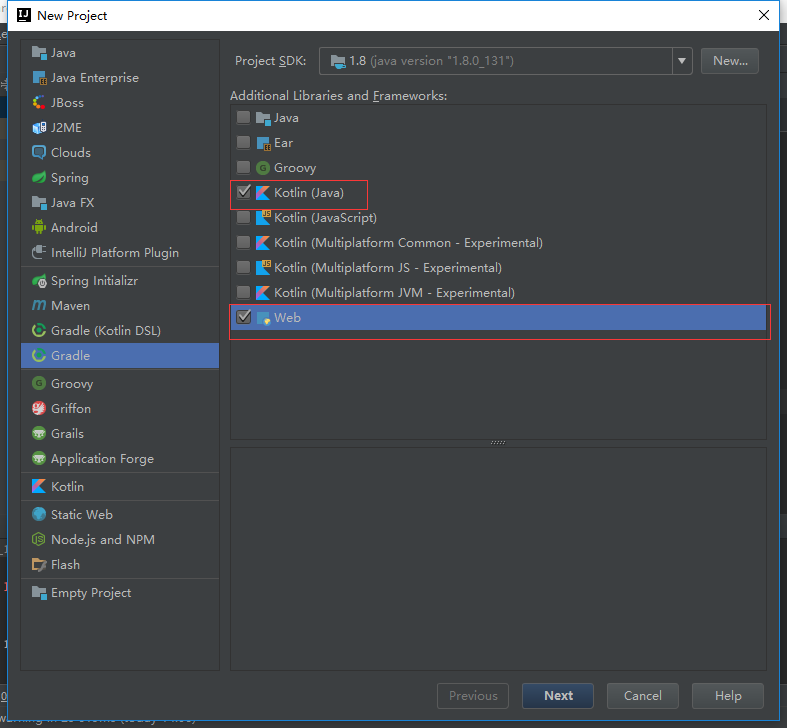The height and width of the screenshot is (728, 787).
Task: Select the Java project type icon
Action: [39, 53]
